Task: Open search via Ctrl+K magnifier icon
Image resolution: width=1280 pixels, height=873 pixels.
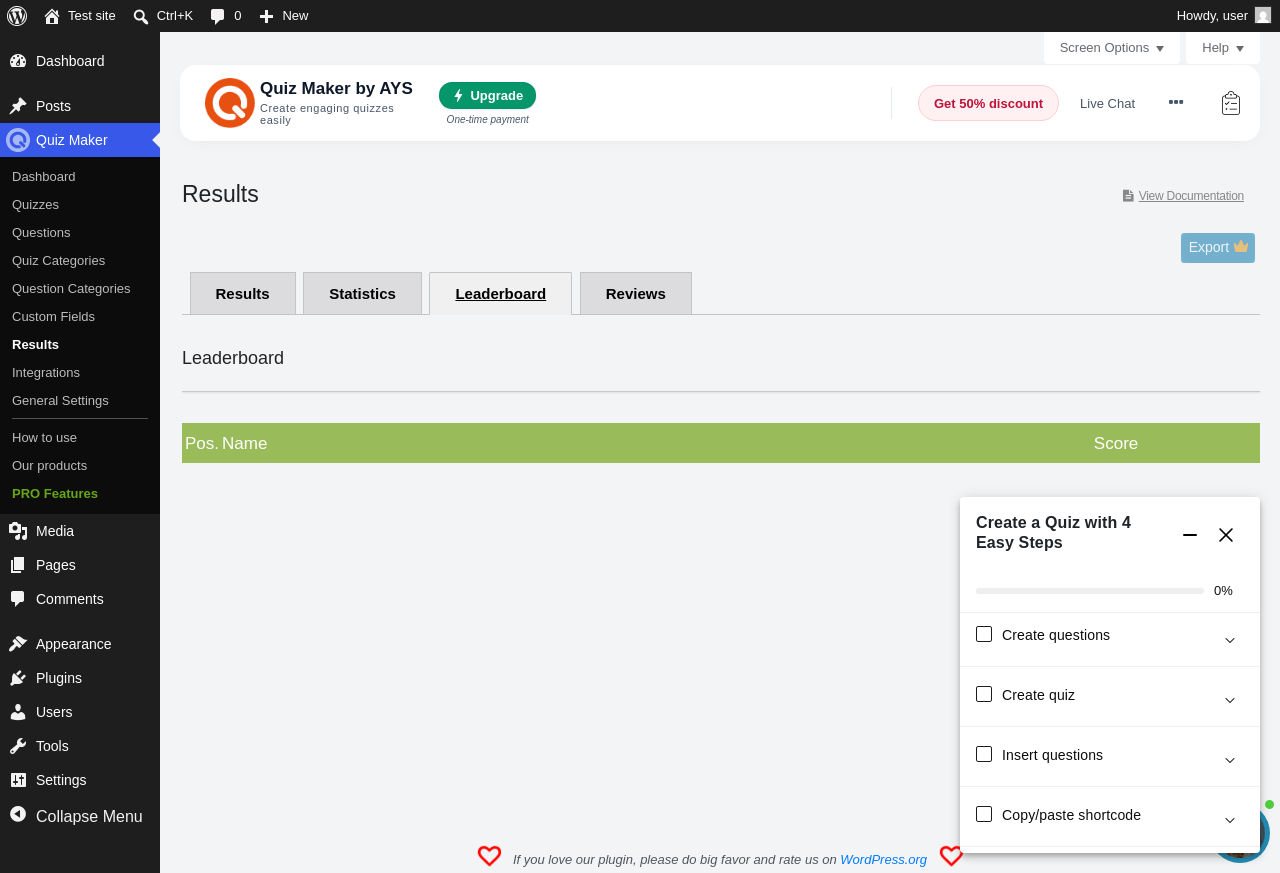Action: click(x=141, y=16)
